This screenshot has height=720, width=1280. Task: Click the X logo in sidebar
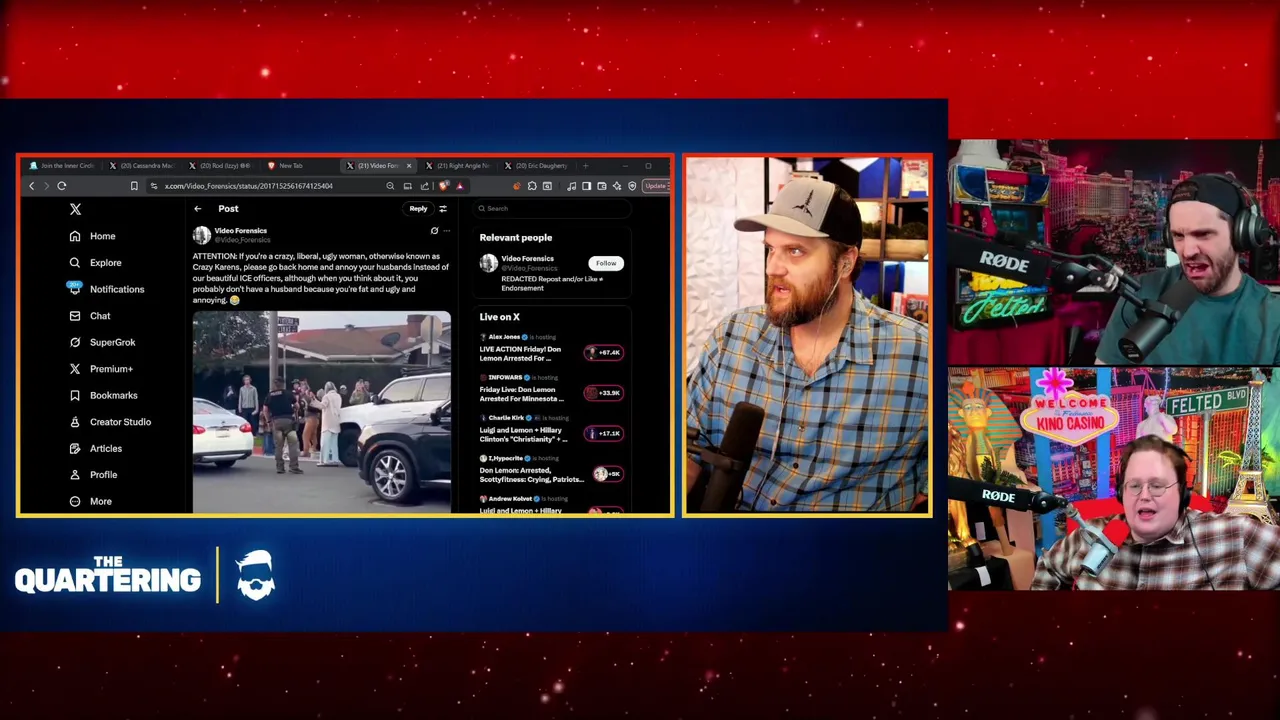(75, 209)
